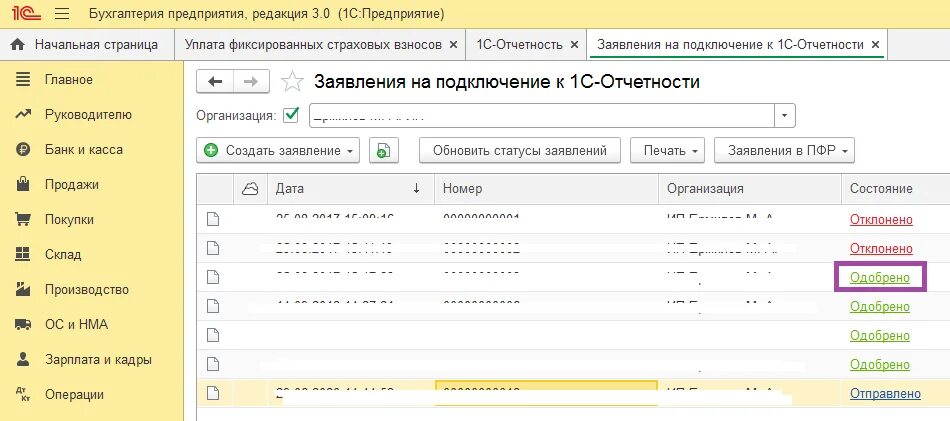This screenshot has width=950, height=421.
Task: Open the Печать dropdown
Action: tap(668, 150)
